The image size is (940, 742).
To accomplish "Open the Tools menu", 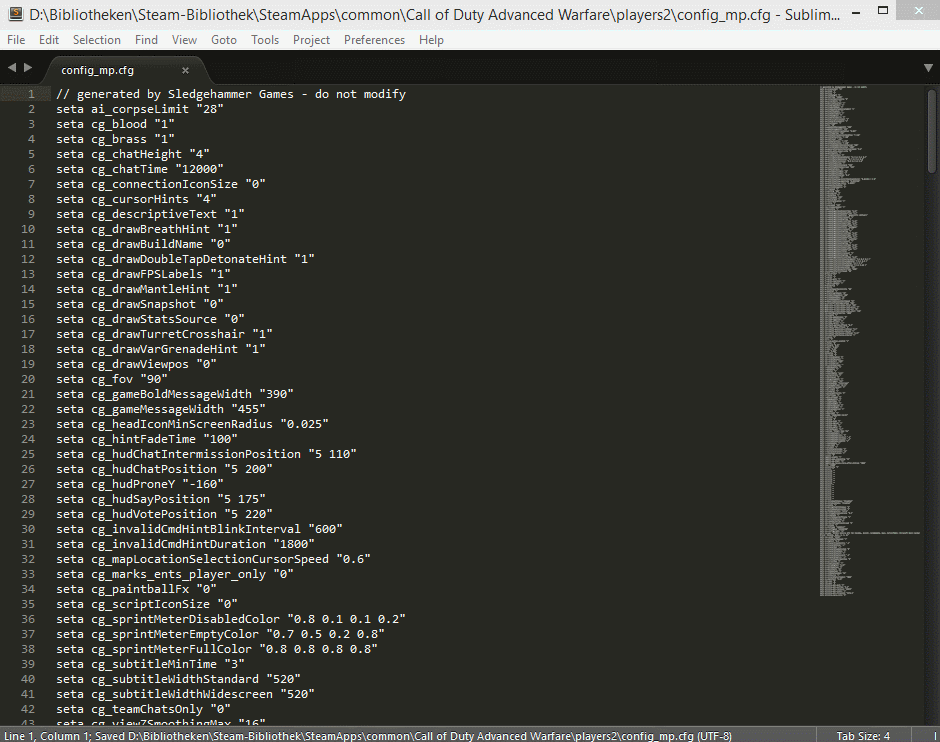I will pyautogui.click(x=265, y=40).
